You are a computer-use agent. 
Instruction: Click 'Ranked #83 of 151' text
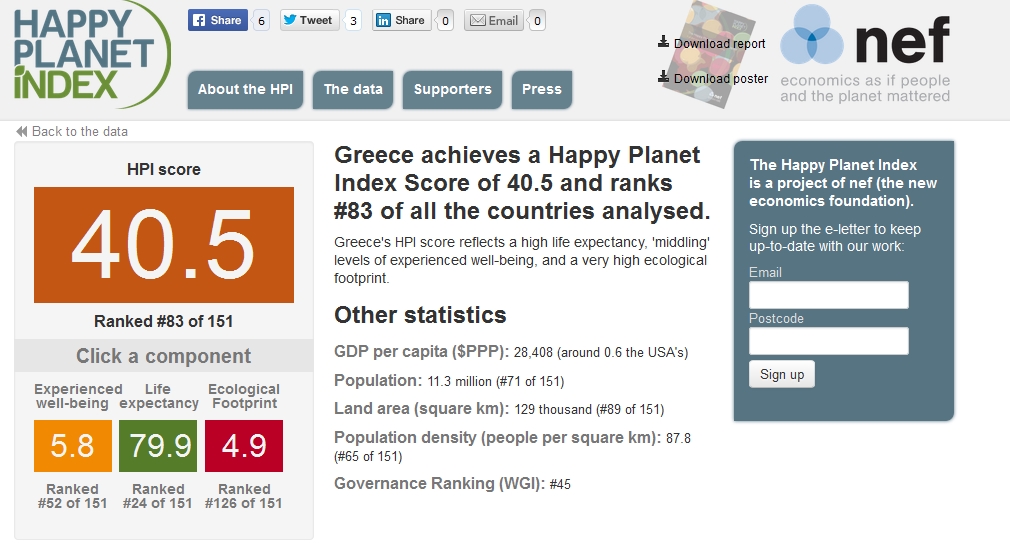pos(164,321)
